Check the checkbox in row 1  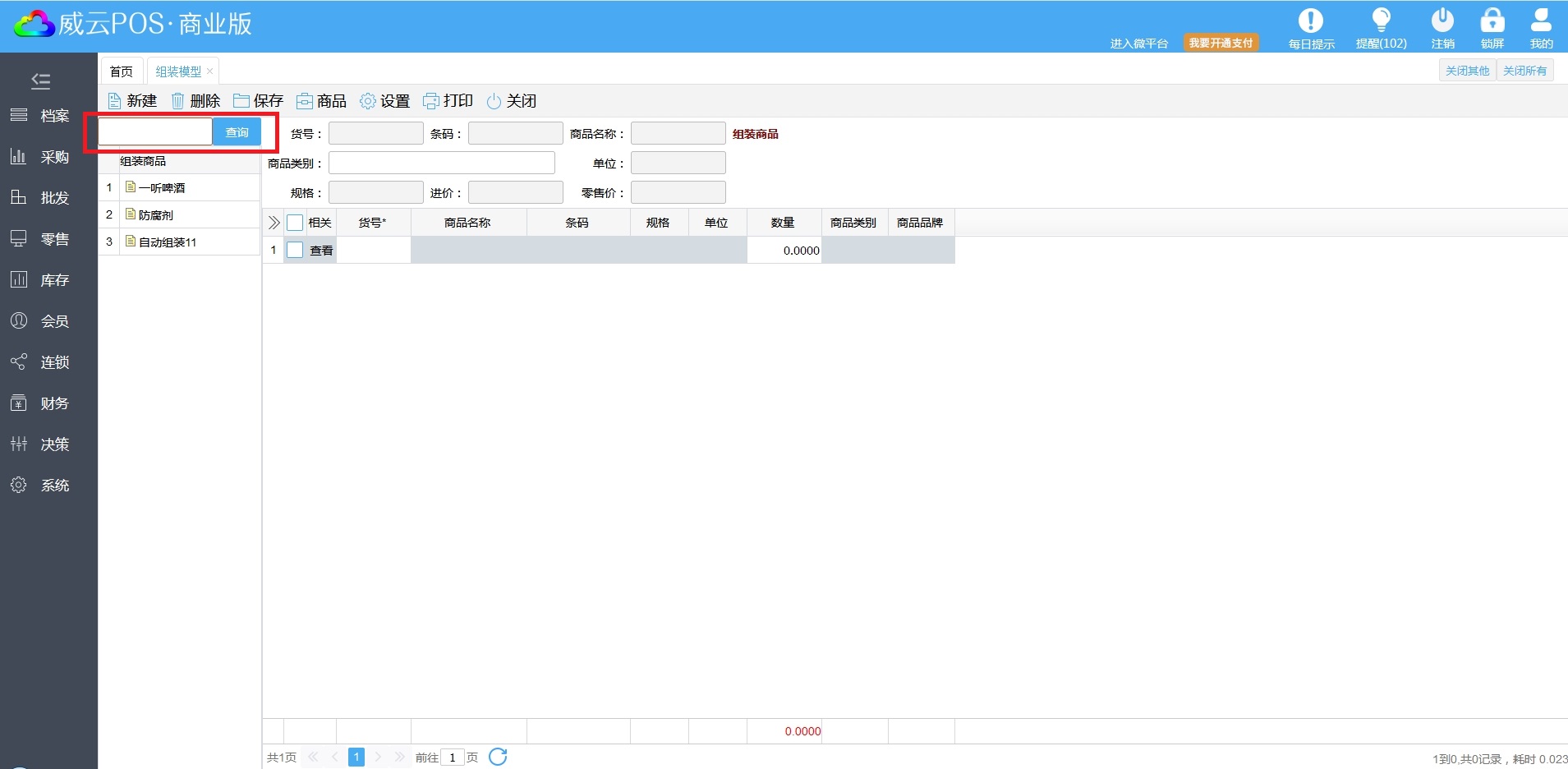(x=295, y=251)
